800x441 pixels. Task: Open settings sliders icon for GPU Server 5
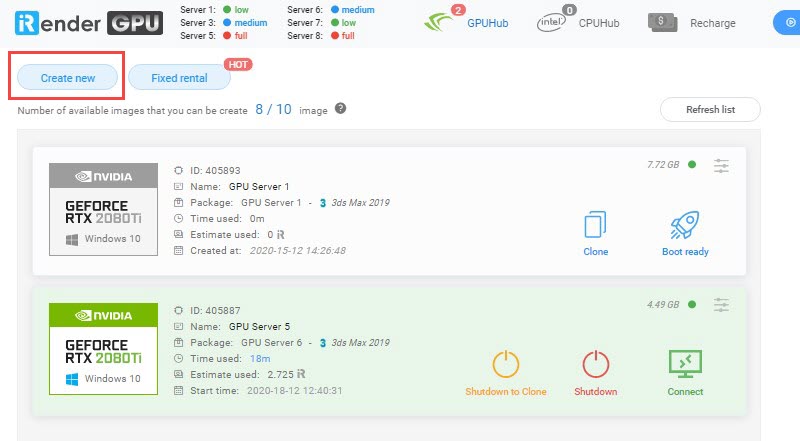(x=721, y=304)
